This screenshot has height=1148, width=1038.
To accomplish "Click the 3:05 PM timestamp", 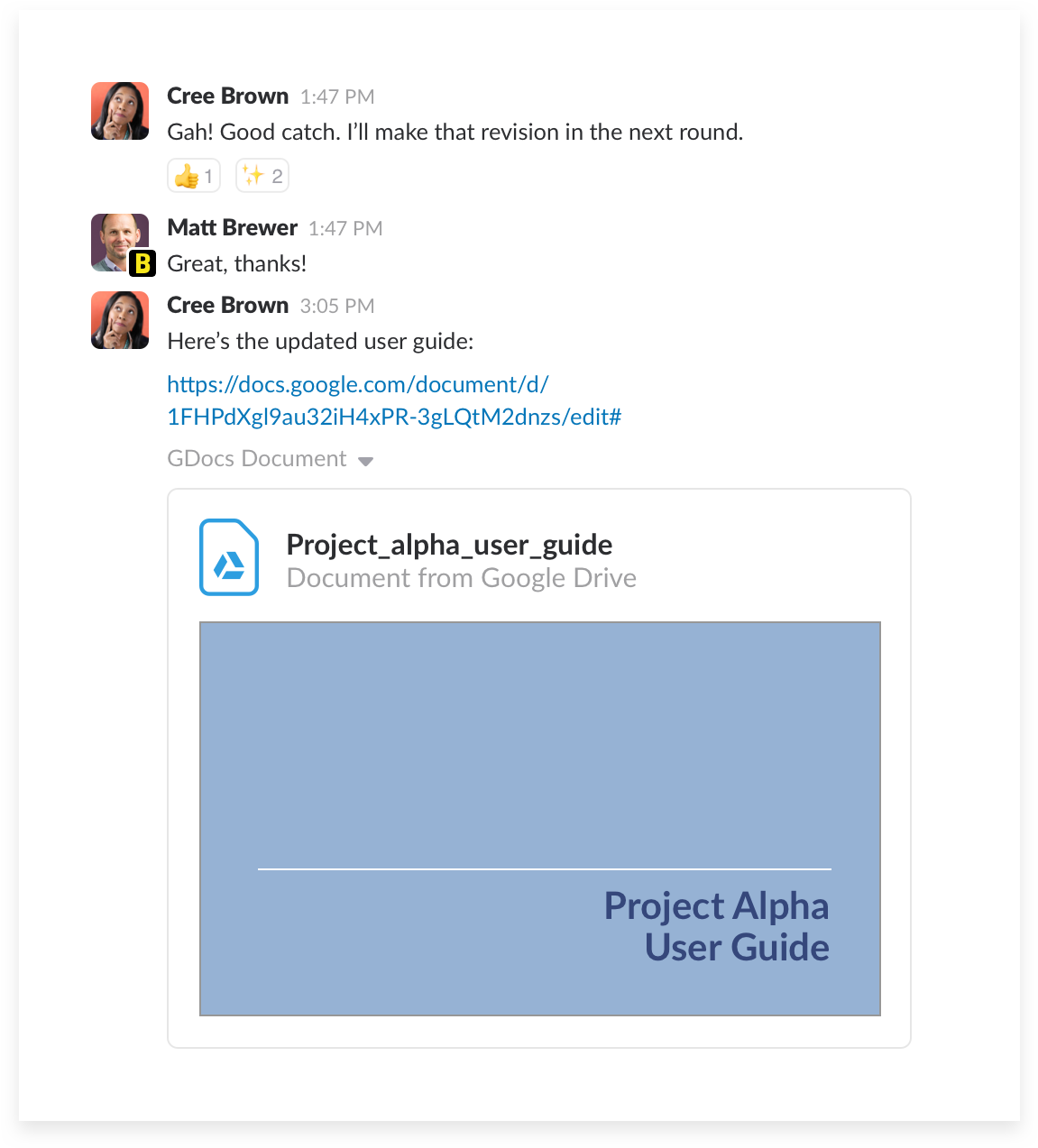I will point(337,306).
